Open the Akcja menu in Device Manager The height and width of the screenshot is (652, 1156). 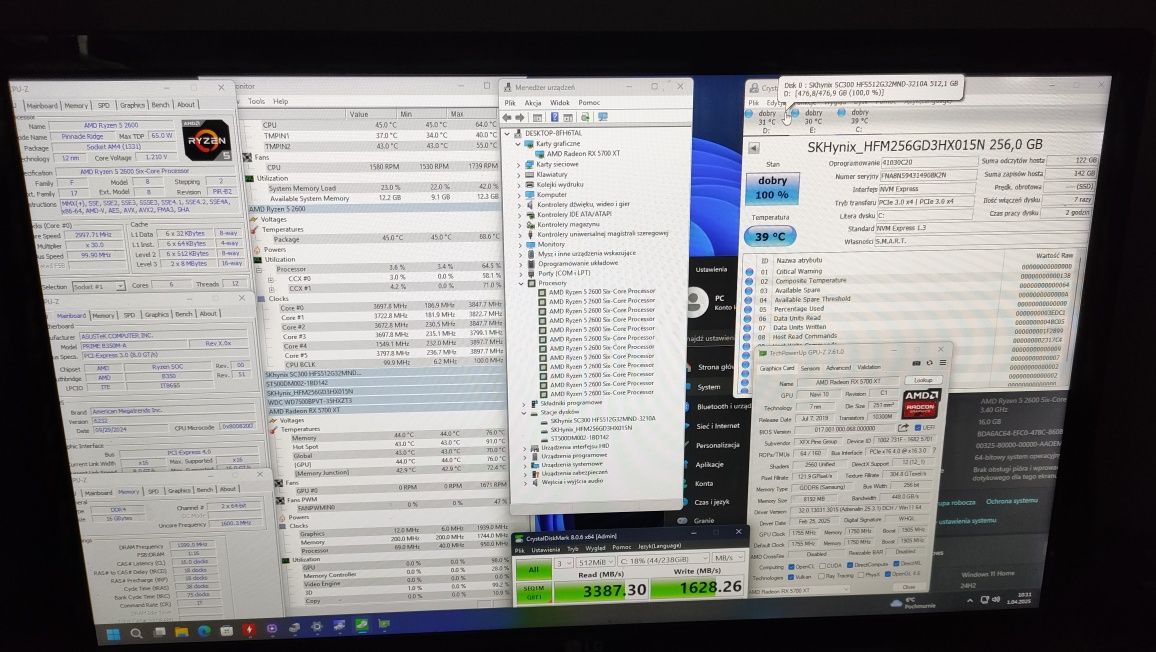(x=532, y=103)
